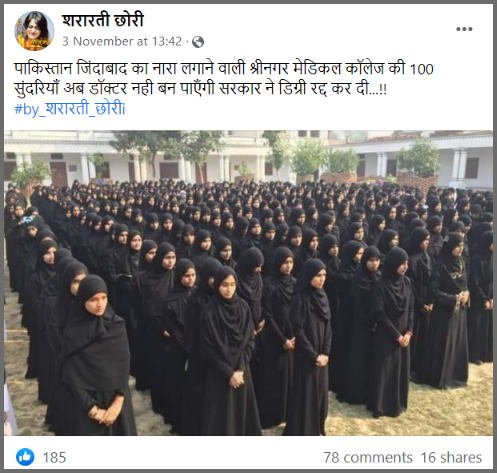Click the 13:42 time in the post header
497x473 pixels.
(167, 42)
